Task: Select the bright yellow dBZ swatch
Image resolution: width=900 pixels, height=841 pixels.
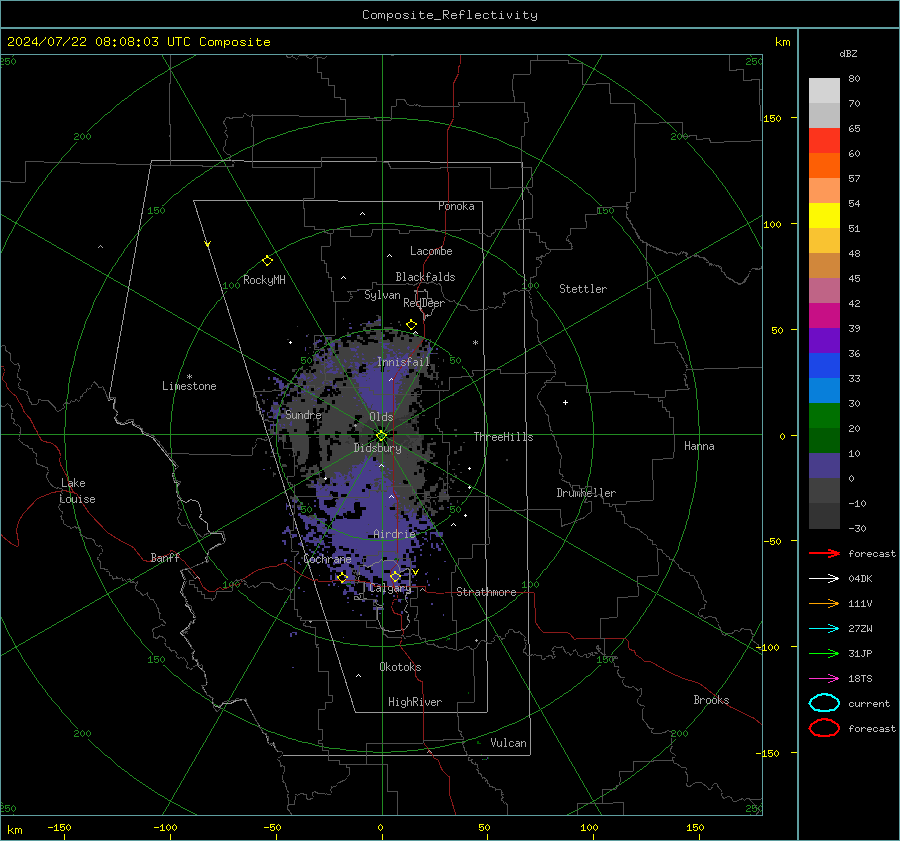Action: 824,216
